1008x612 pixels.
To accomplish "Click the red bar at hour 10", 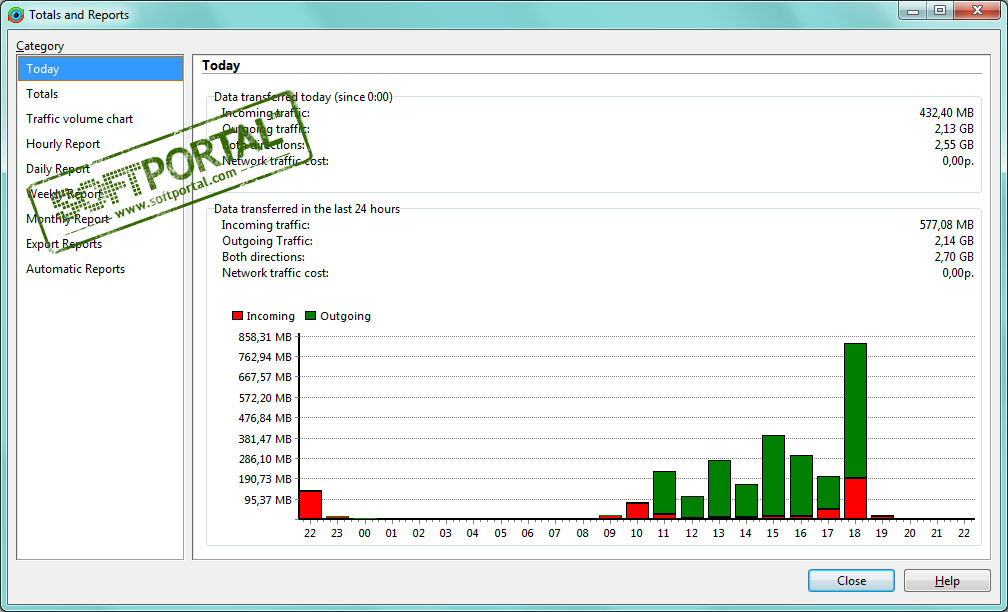I will coord(637,510).
